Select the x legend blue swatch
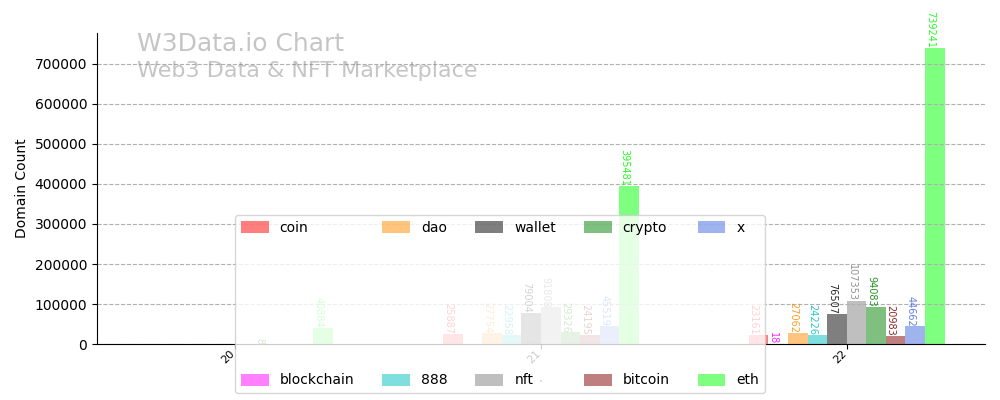The height and width of the screenshot is (400, 1000). (712, 227)
